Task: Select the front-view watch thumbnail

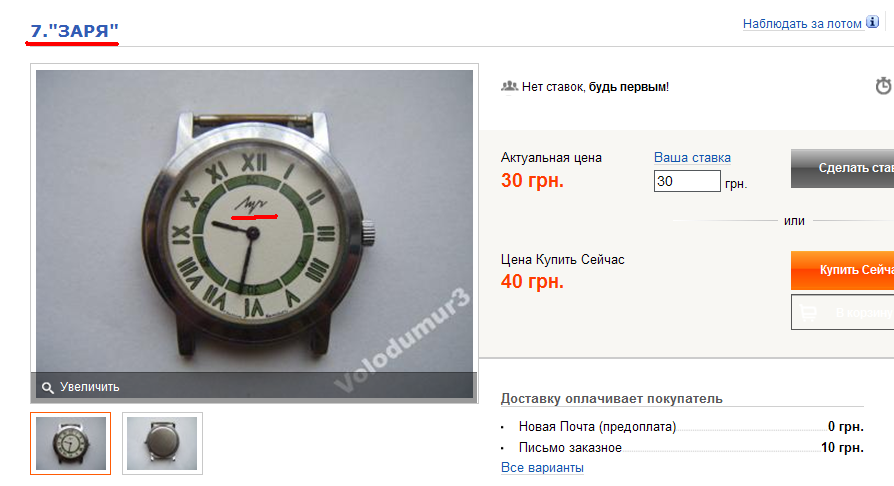Action: click(x=71, y=443)
